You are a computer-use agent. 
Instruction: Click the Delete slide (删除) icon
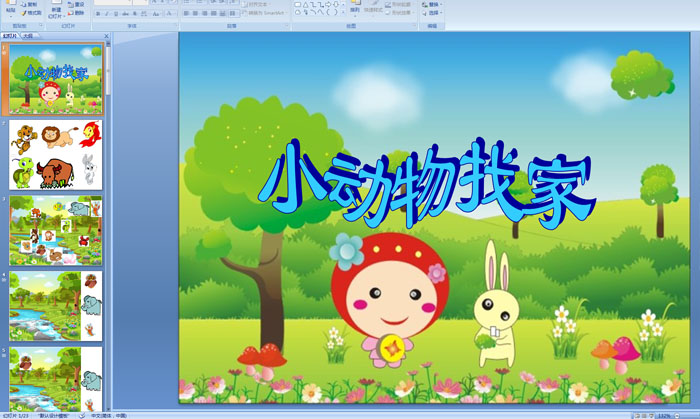pyautogui.click(x=76, y=13)
